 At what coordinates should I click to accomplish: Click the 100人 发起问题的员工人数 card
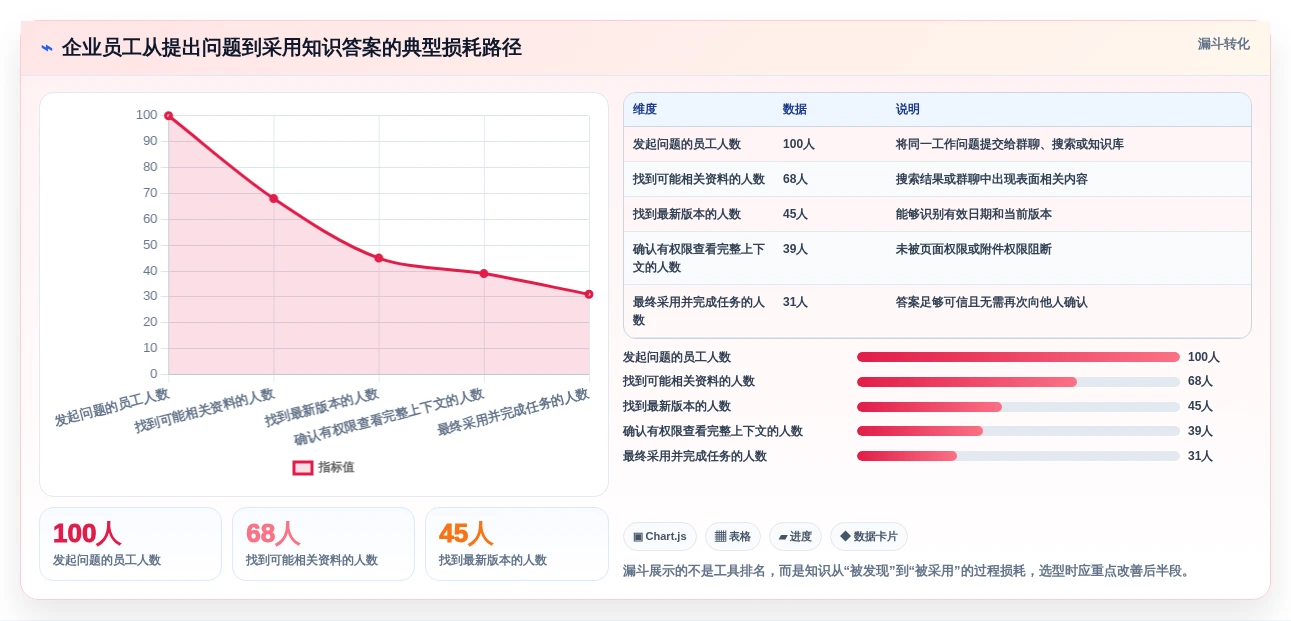click(130, 544)
